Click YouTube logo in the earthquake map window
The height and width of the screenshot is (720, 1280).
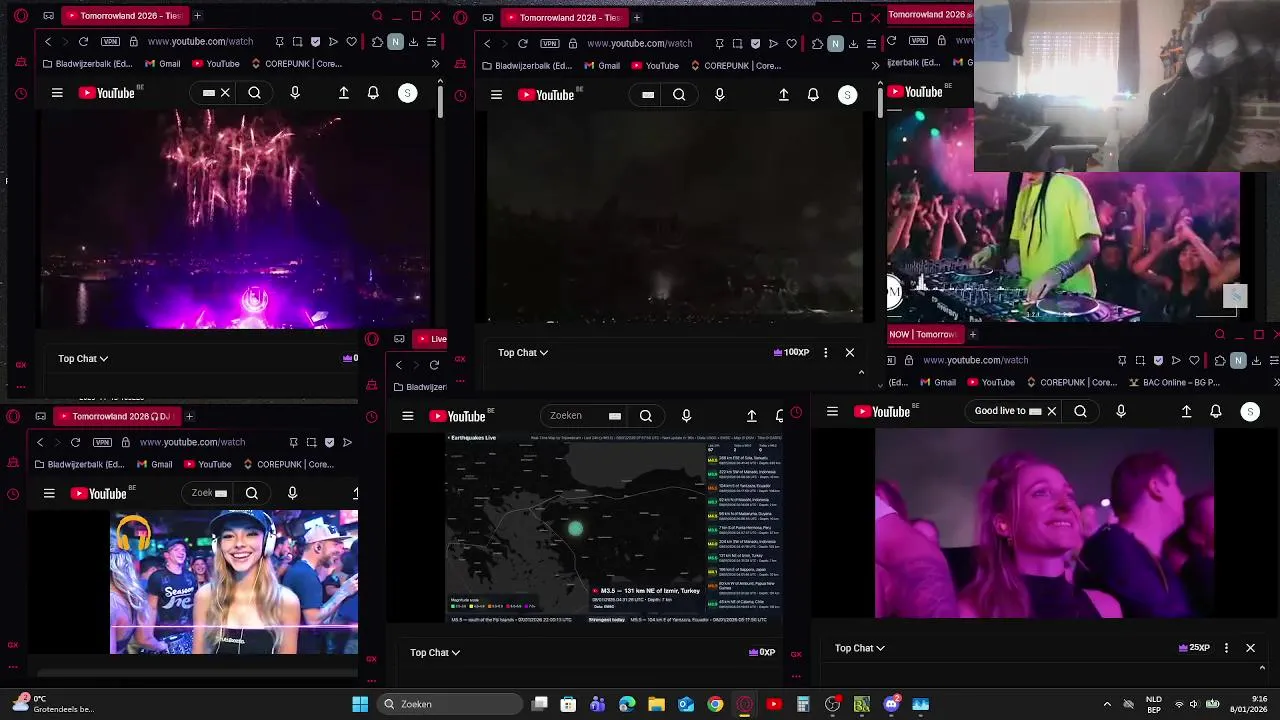pos(458,416)
